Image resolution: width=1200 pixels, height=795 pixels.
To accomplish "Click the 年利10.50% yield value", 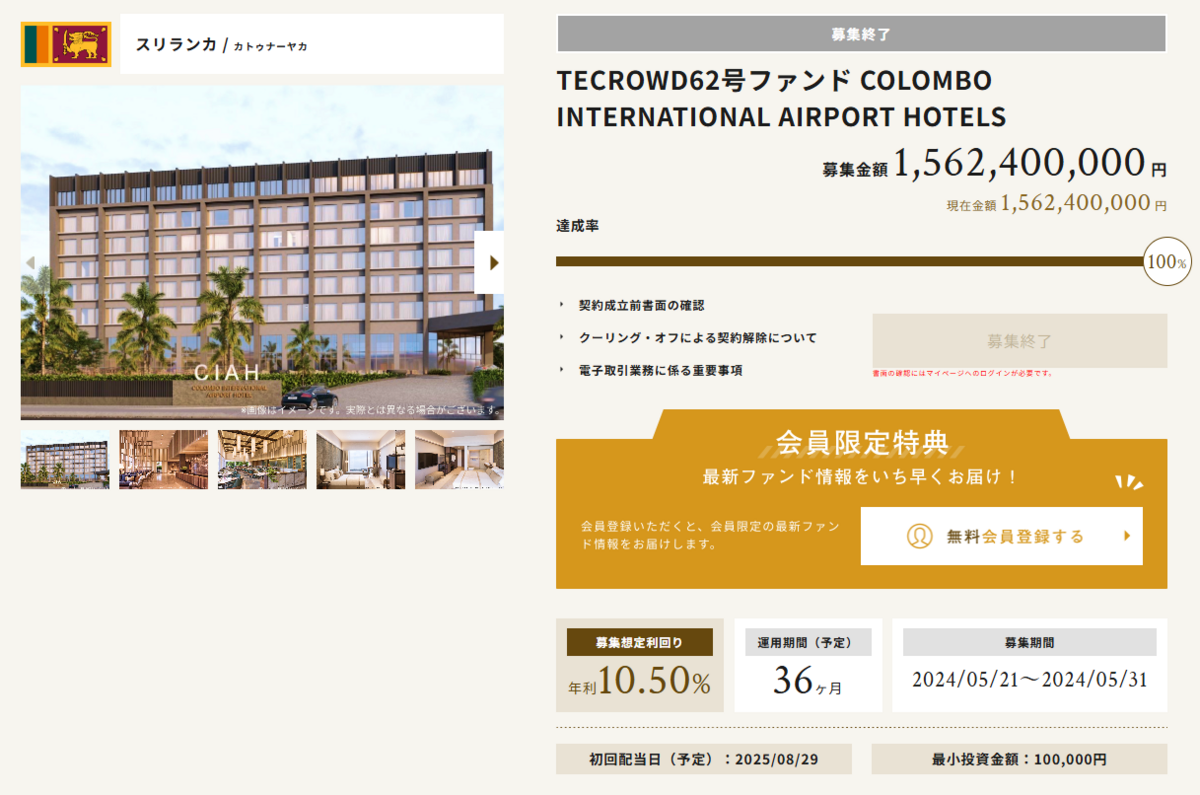I will (640, 681).
